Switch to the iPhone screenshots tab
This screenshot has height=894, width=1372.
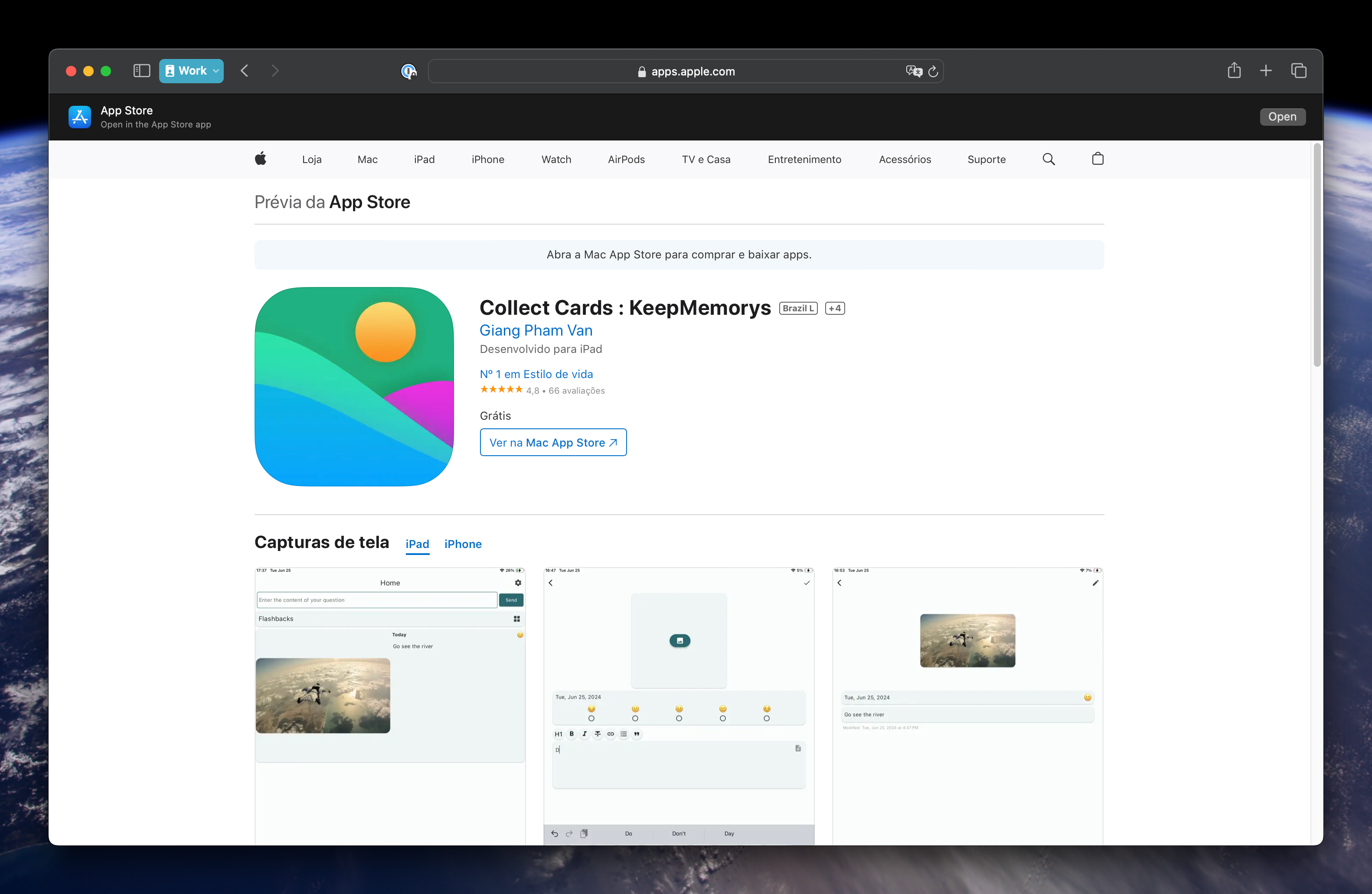pos(463,544)
